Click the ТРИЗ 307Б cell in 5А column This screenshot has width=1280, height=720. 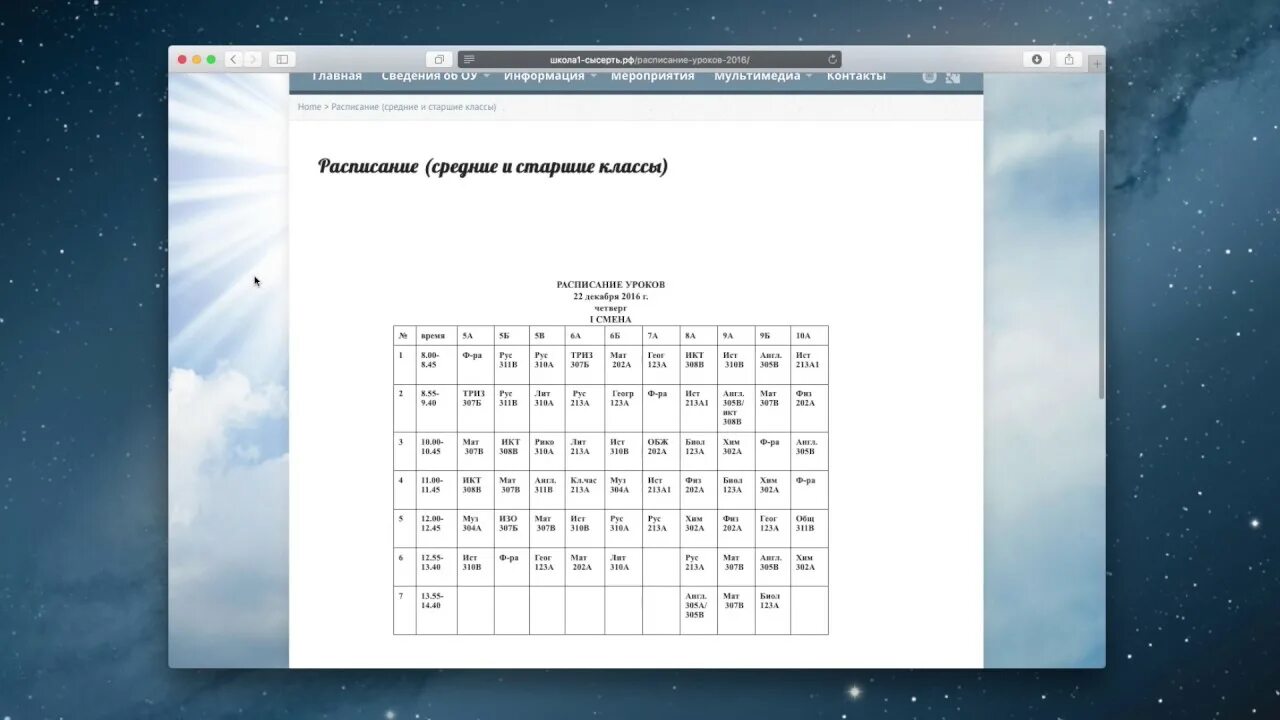pyautogui.click(x=475, y=408)
